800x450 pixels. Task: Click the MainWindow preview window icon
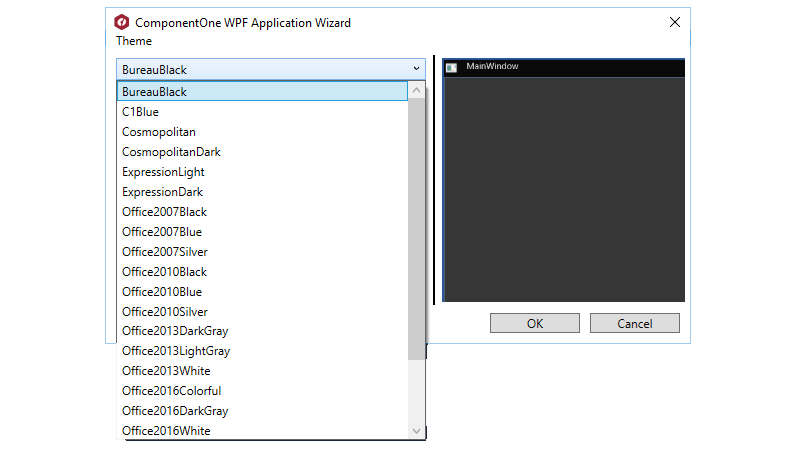coord(452,67)
